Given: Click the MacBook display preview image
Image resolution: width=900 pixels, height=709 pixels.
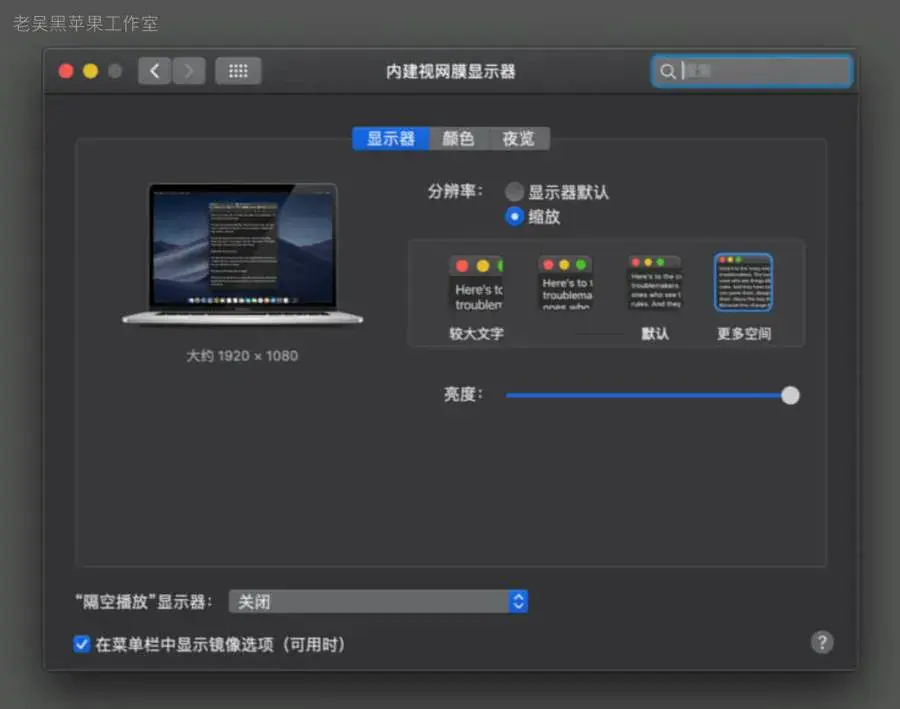Looking at the screenshot, I should click(243, 254).
